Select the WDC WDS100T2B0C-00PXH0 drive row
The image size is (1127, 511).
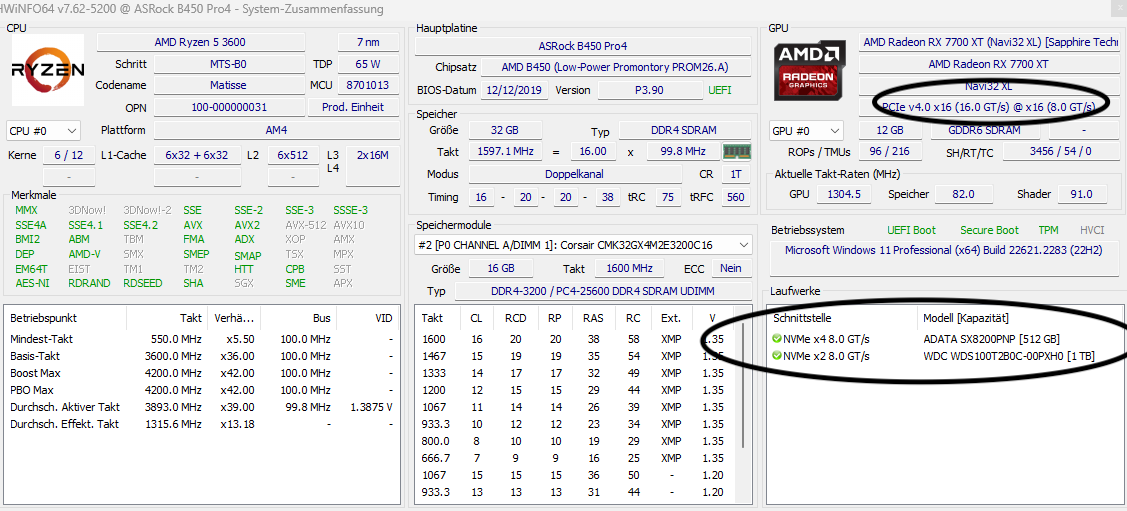click(x=945, y=356)
